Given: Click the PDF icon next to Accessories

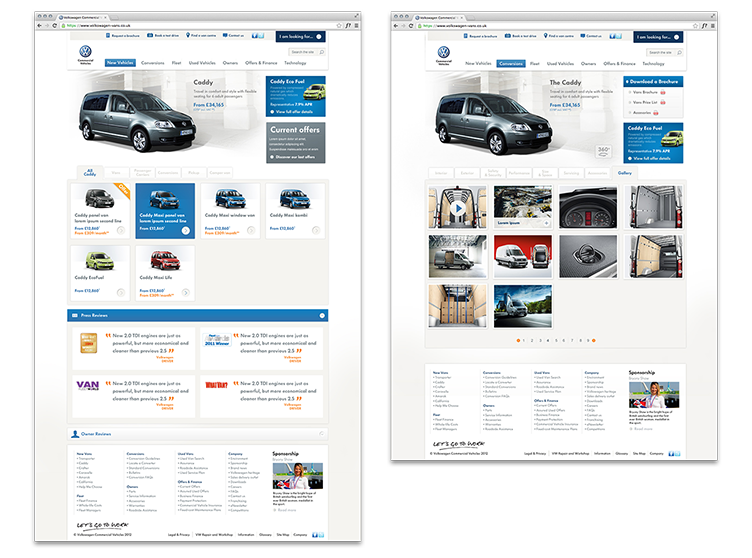Looking at the screenshot, I should point(656,113).
